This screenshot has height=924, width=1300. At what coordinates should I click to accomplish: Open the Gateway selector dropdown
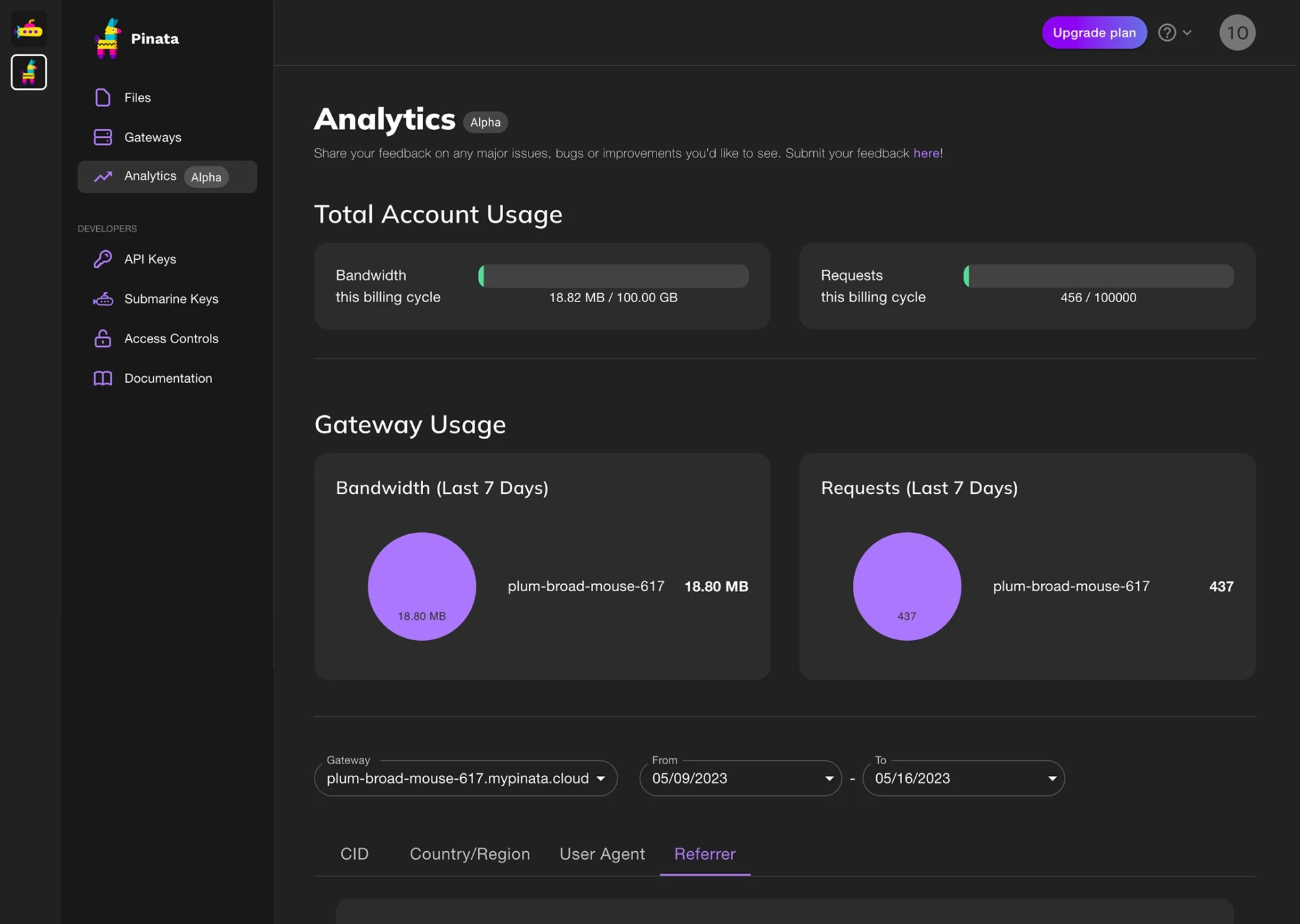pyautogui.click(x=465, y=778)
